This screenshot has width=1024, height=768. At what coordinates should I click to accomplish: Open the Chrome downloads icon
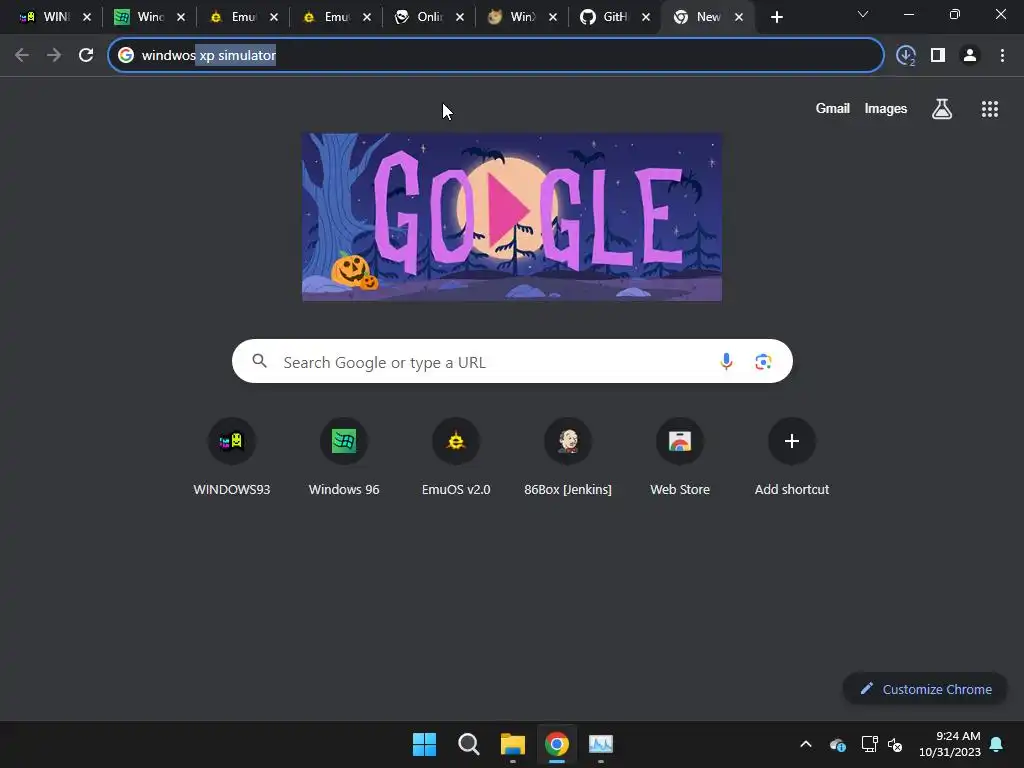tap(906, 56)
